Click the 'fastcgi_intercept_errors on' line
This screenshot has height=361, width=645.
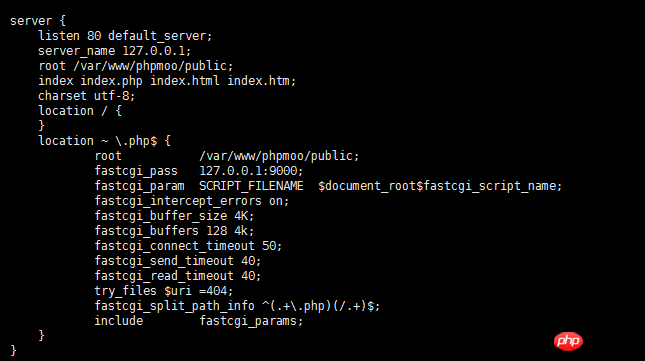pyautogui.click(x=192, y=201)
